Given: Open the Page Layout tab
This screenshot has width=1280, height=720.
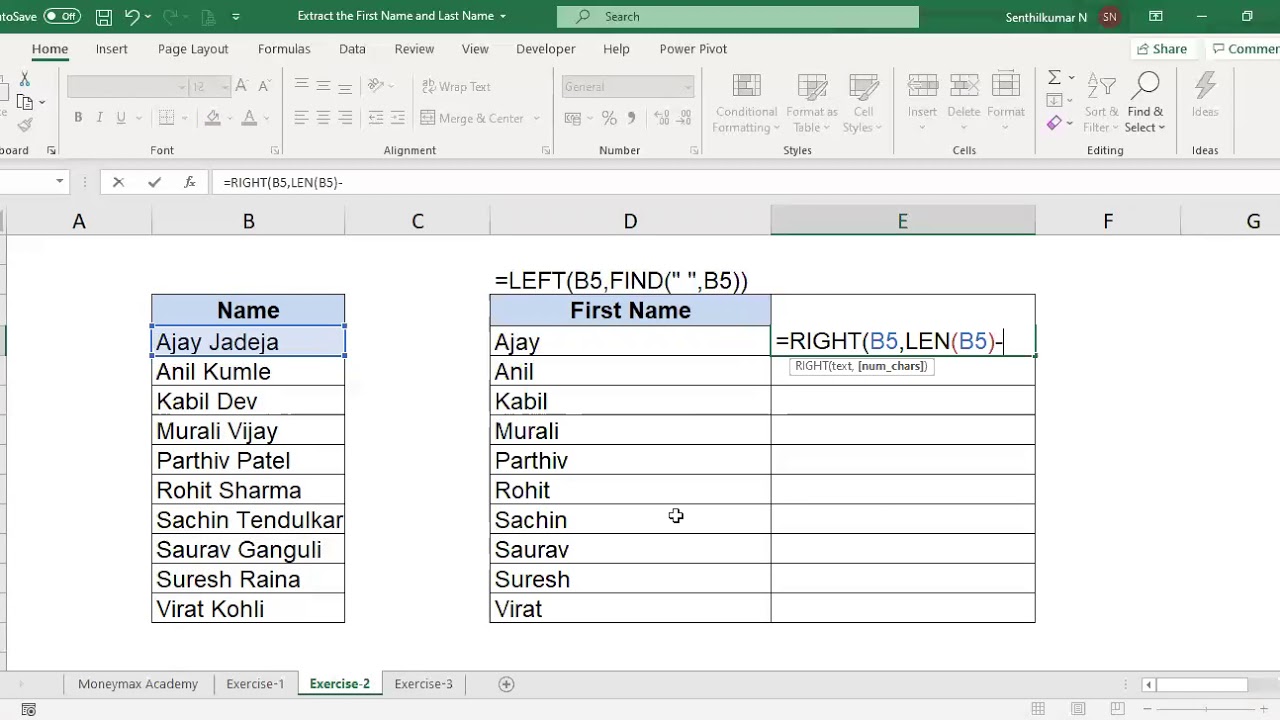Looking at the screenshot, I should point(193,48).
